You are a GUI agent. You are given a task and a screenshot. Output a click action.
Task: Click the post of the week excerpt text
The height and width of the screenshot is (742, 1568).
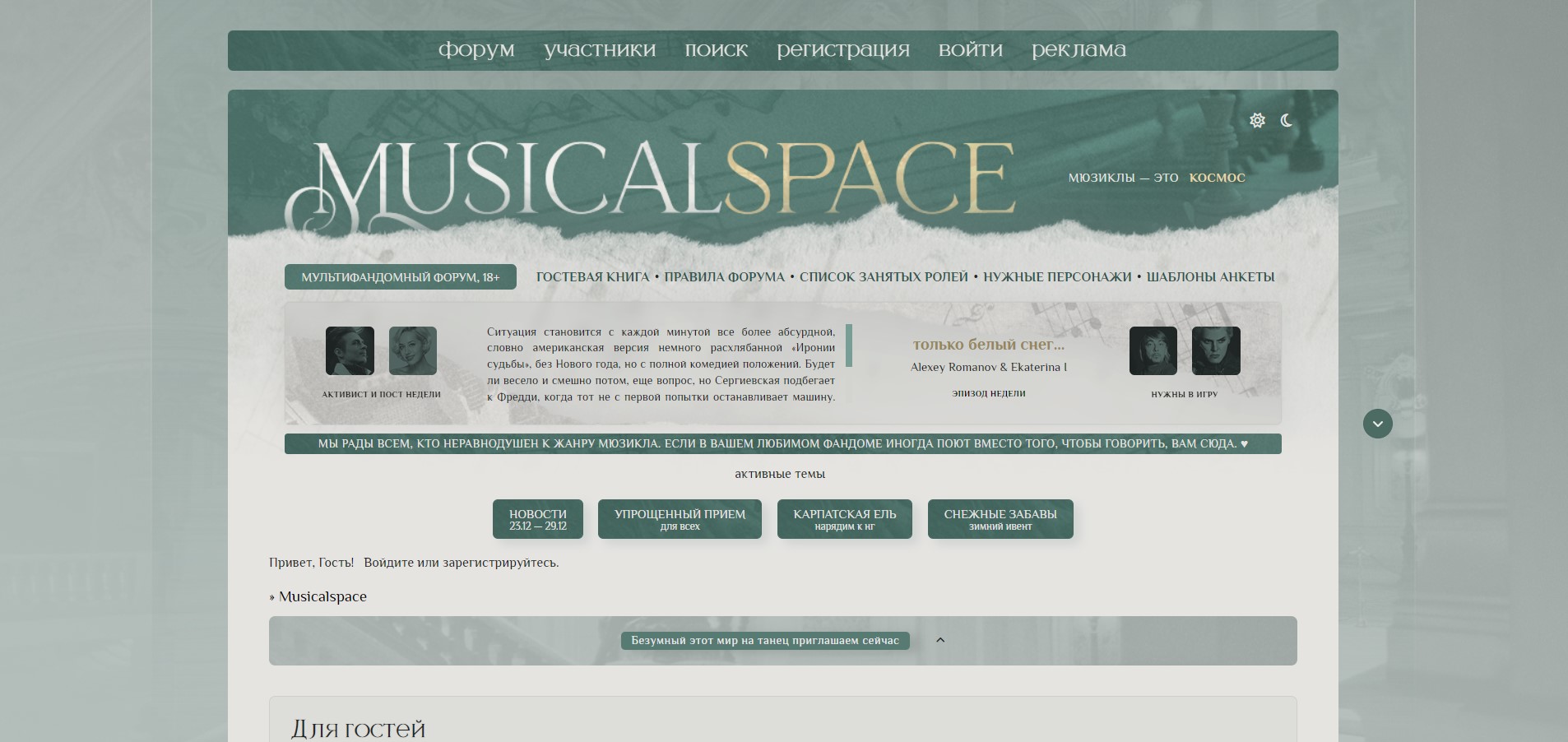(x=661, y=364)
